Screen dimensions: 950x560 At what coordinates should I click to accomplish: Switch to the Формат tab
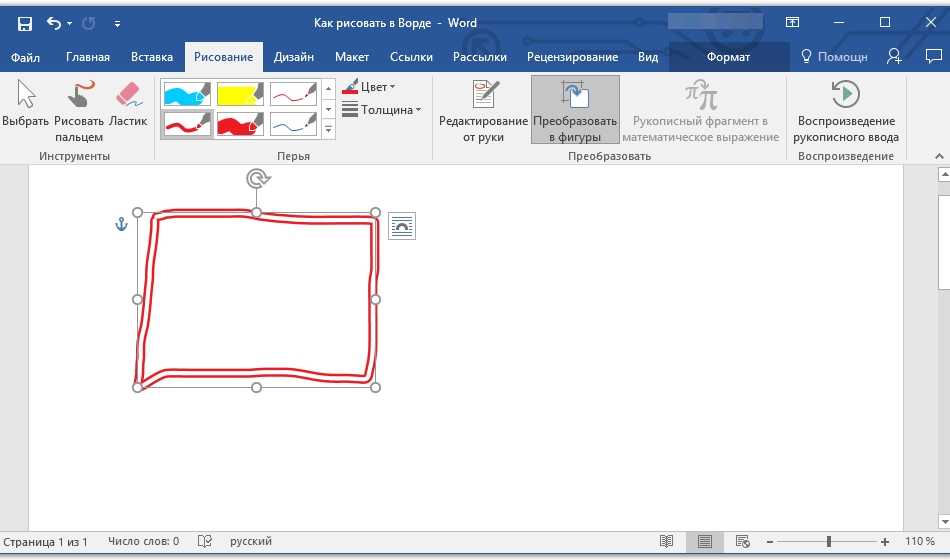pyautogui.click(x=728, y=57)
